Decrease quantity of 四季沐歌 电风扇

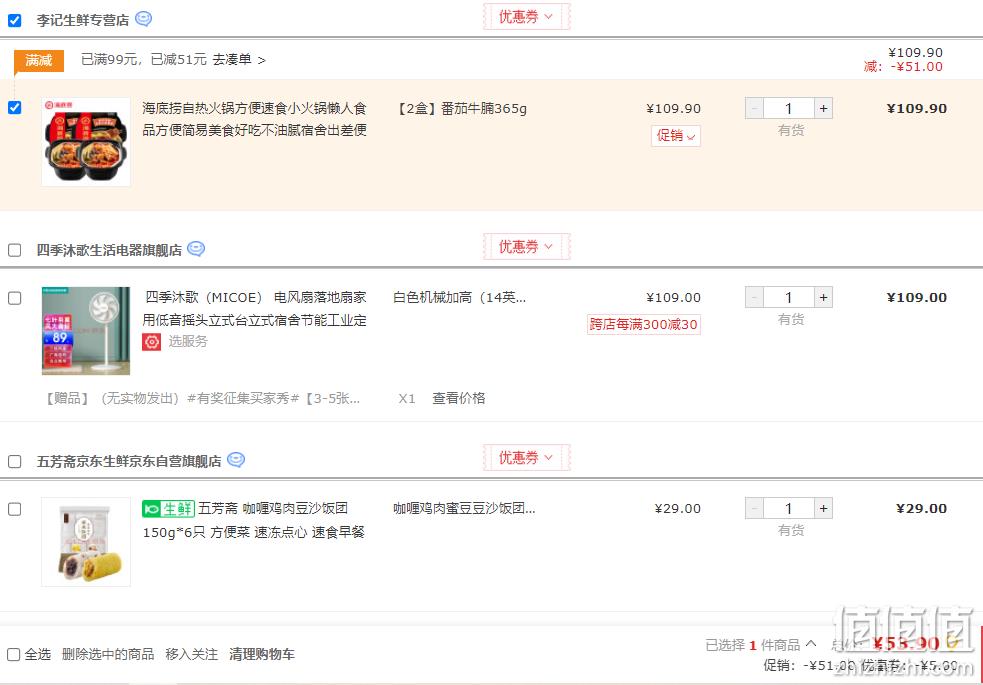754,297
